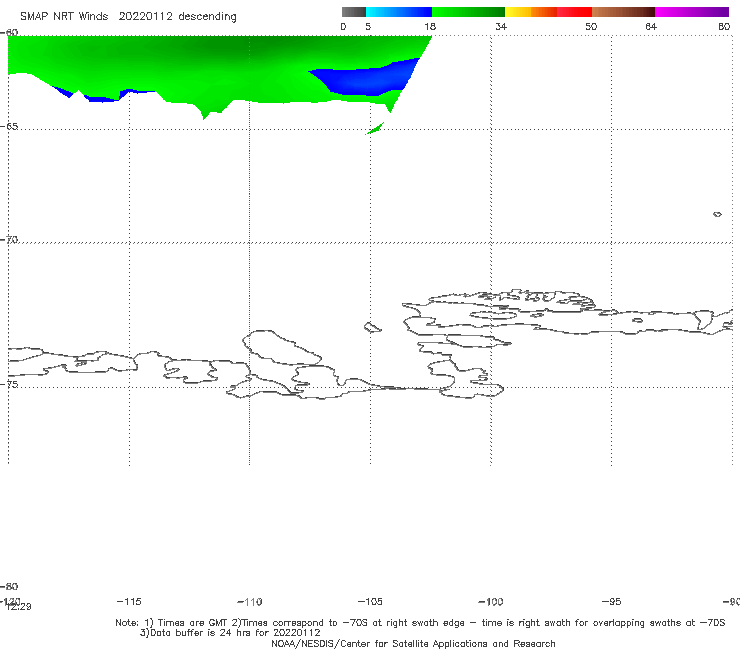
Task: Pick the magenta-purple segment of the color bar
Action: [692, 12]
